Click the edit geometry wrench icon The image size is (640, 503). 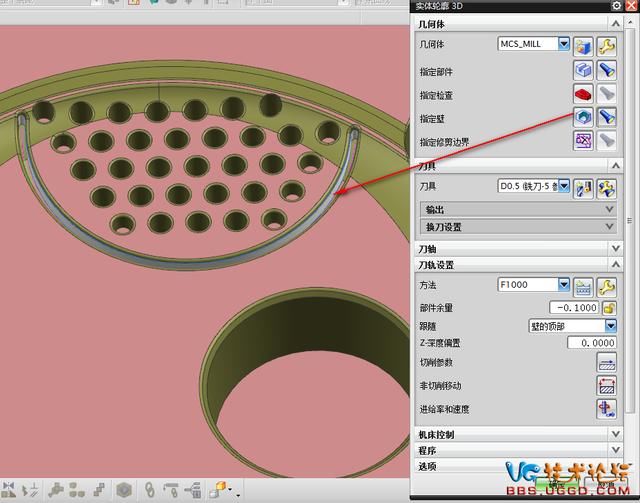point(607,46)
